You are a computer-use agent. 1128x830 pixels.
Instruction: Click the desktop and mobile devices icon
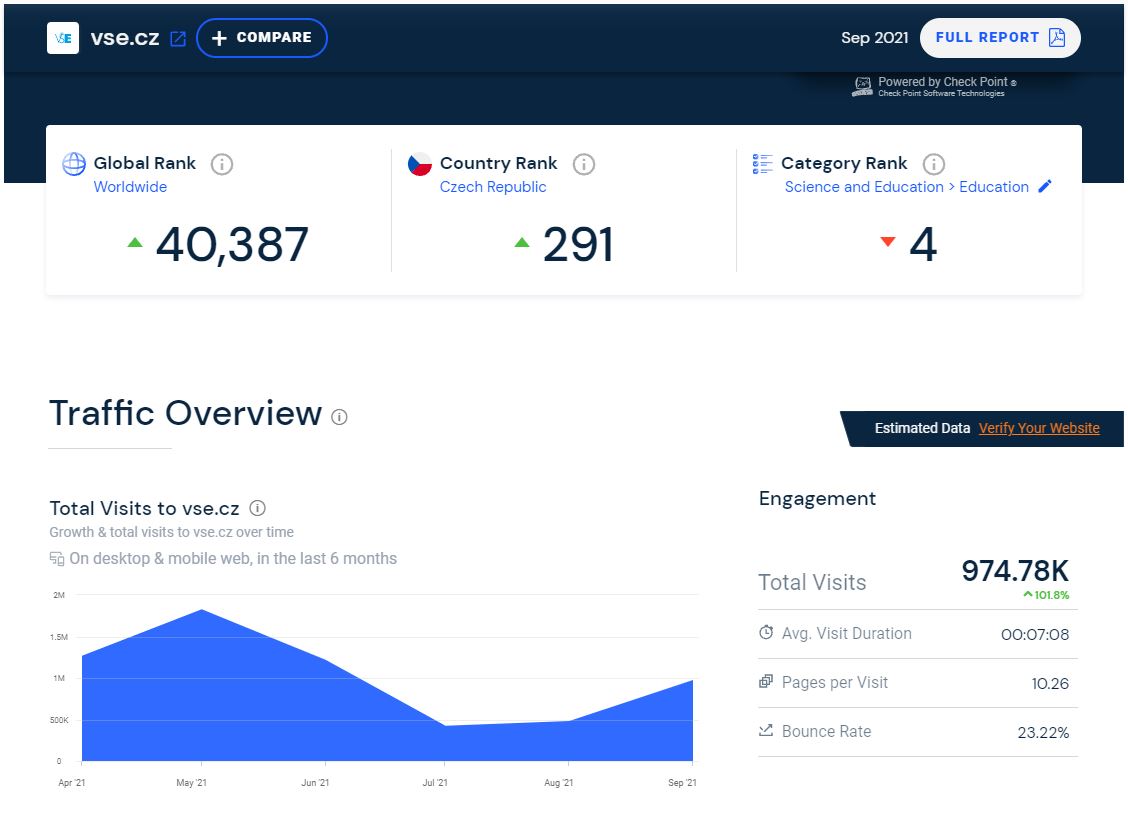coord(57,558)
